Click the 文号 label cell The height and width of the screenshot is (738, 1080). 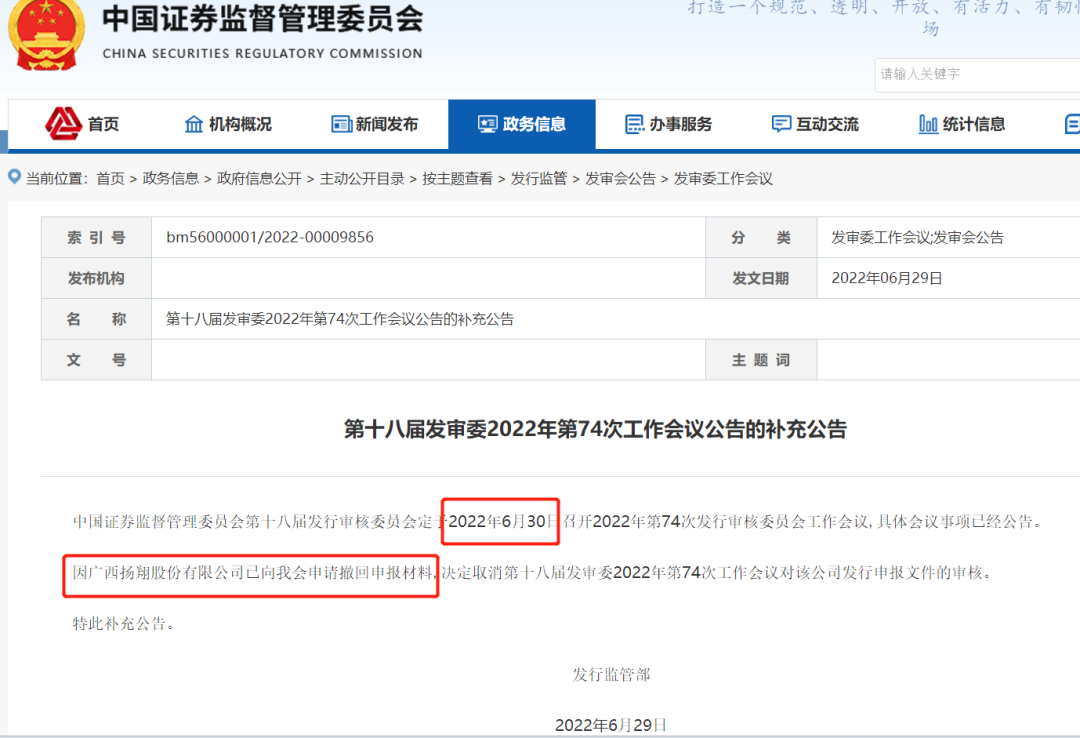point(96,360)
